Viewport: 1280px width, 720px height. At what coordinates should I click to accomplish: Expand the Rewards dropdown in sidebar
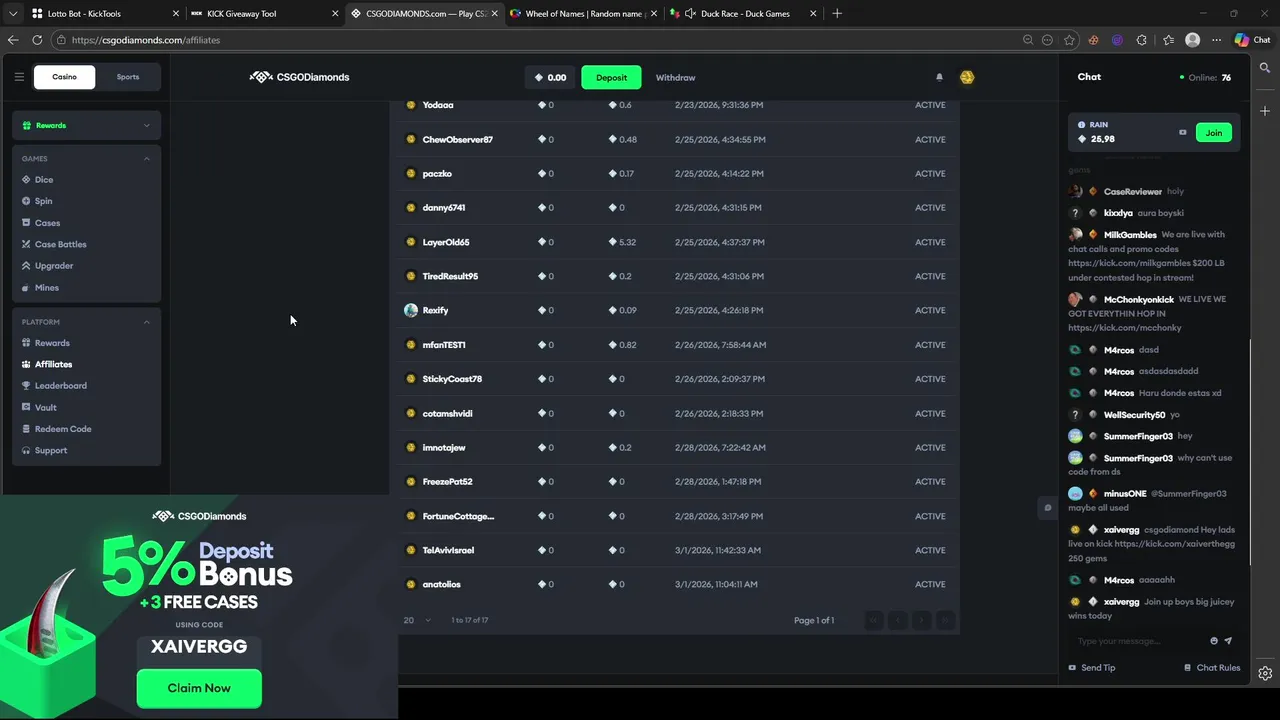[x=87, y=125]
